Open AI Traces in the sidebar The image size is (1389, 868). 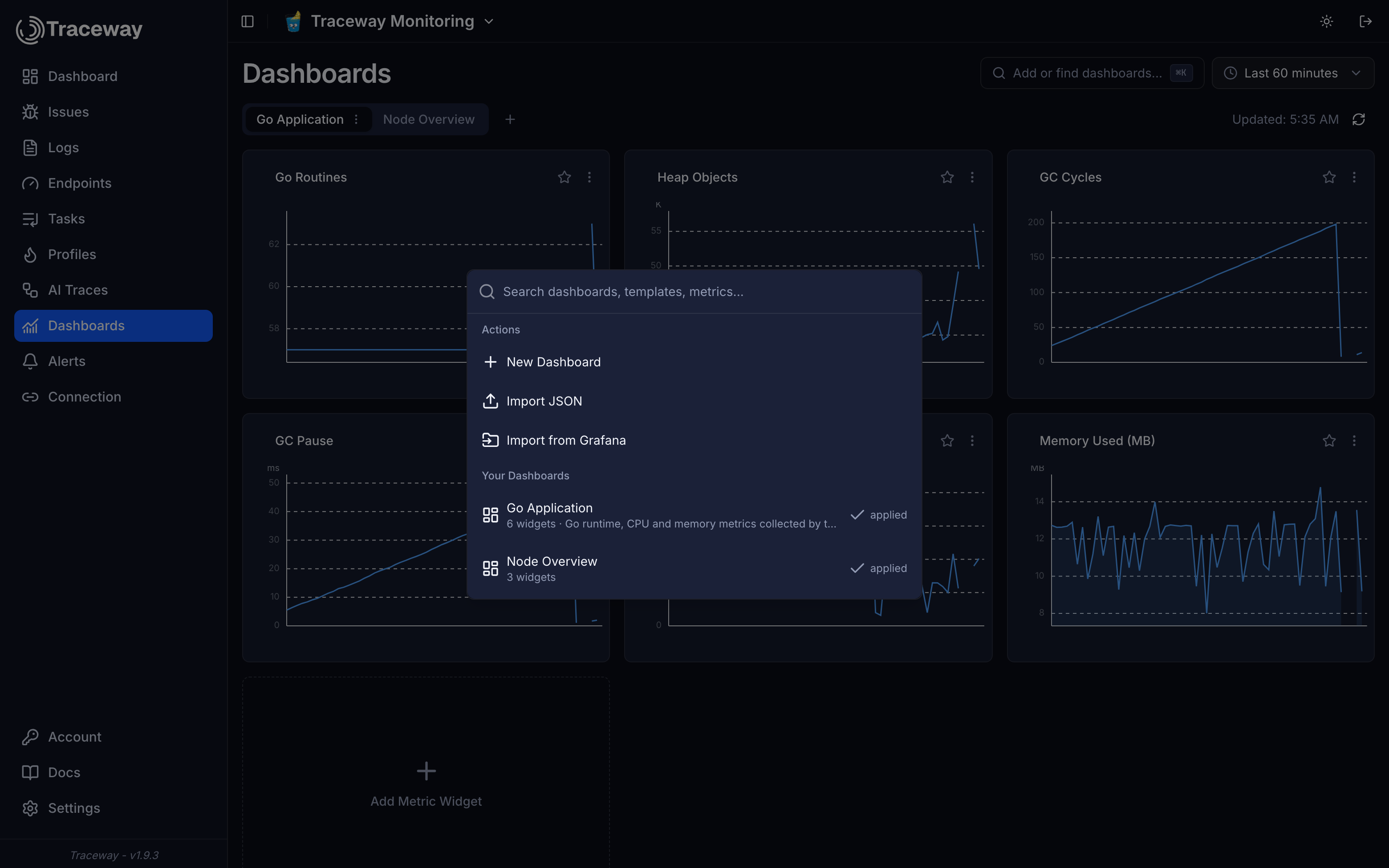tap(114, 290)
